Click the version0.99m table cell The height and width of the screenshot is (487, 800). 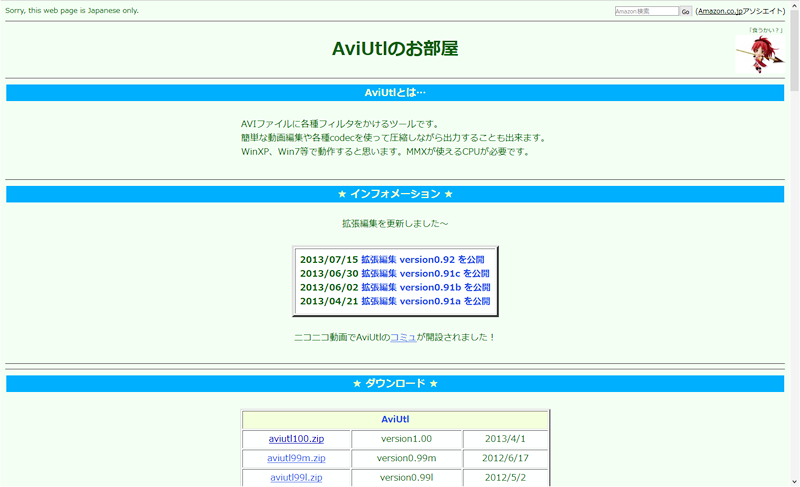407,458
